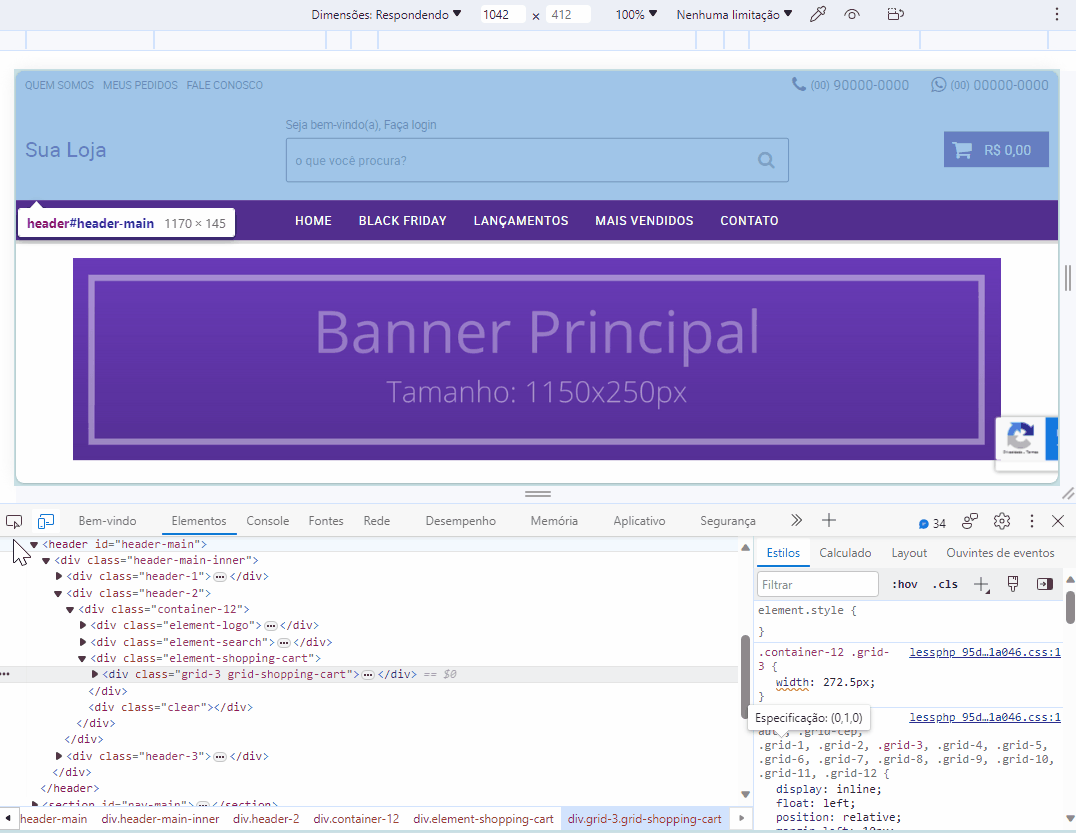Switch to the Bem-vindo tab
The height and width of the screenshot is (833, 1076).
click(x=107, y=521)
